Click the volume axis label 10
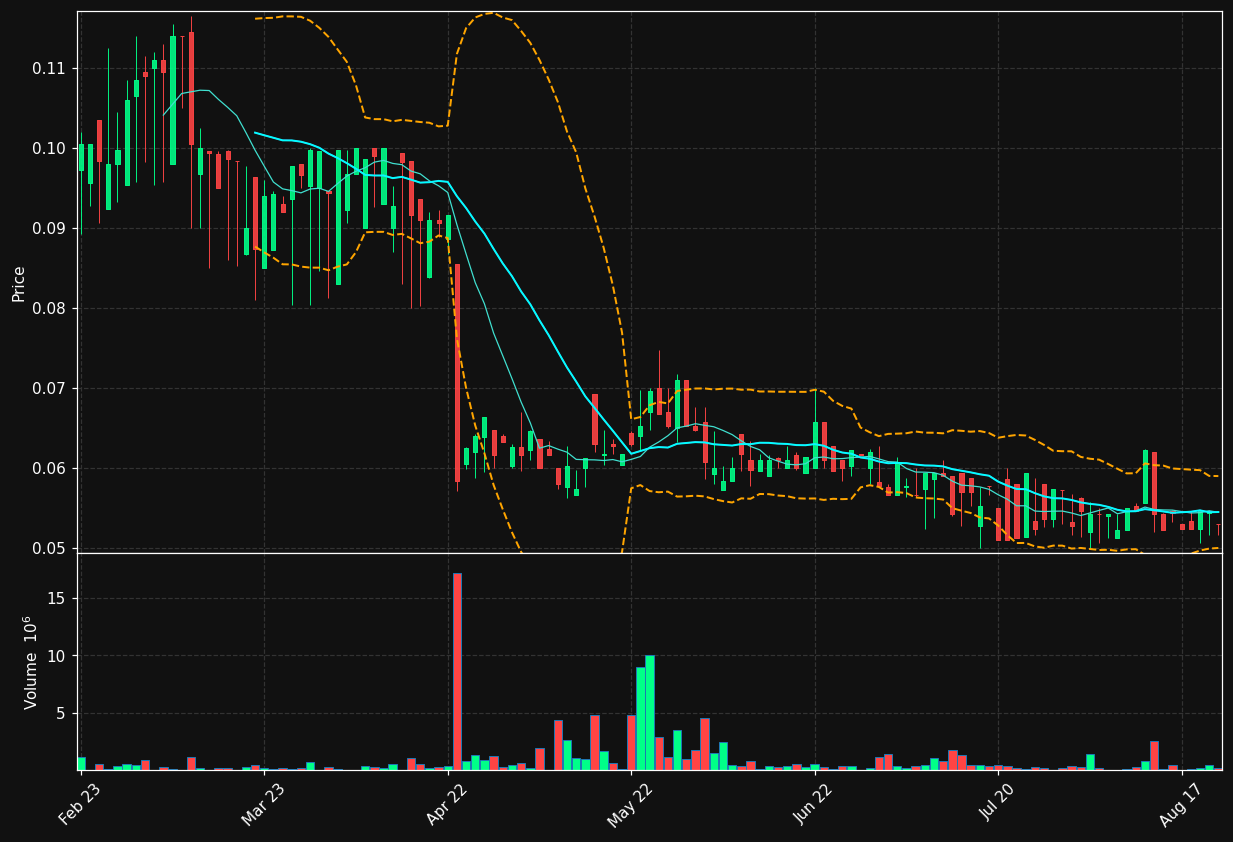Viewport: 1233px width, 842px height. 59,656
